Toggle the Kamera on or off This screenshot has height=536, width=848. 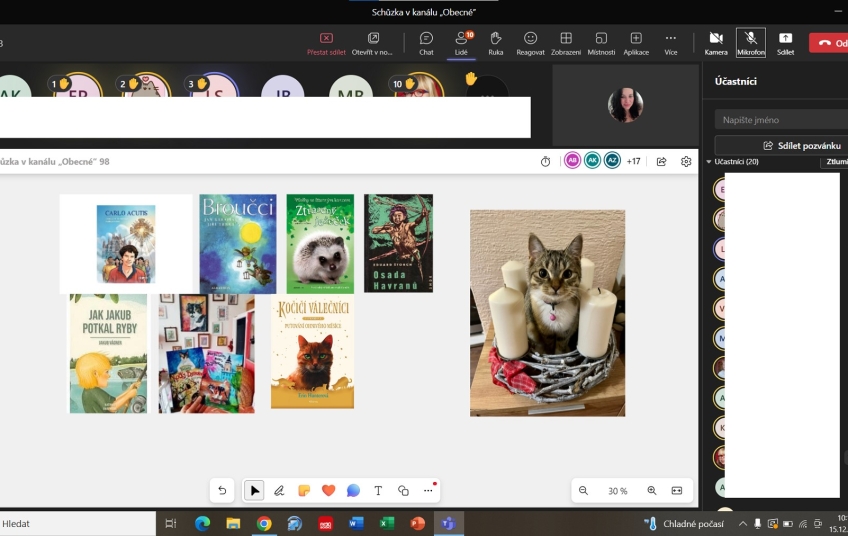716,43
